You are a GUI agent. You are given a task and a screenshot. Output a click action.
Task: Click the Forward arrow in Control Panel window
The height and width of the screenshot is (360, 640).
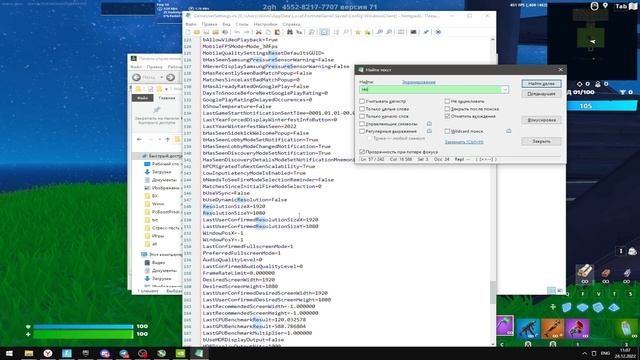[x=171, y=77]
